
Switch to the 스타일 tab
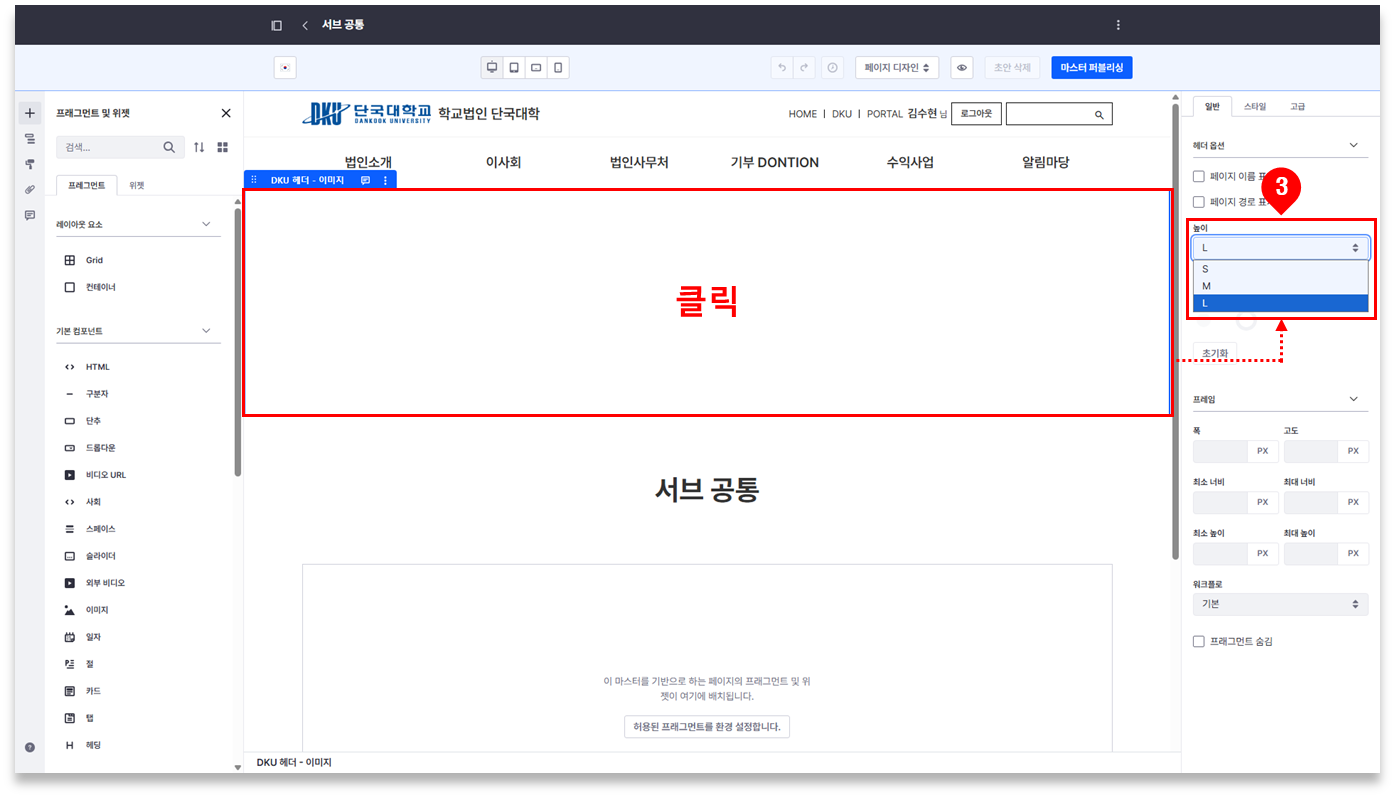1254,106
